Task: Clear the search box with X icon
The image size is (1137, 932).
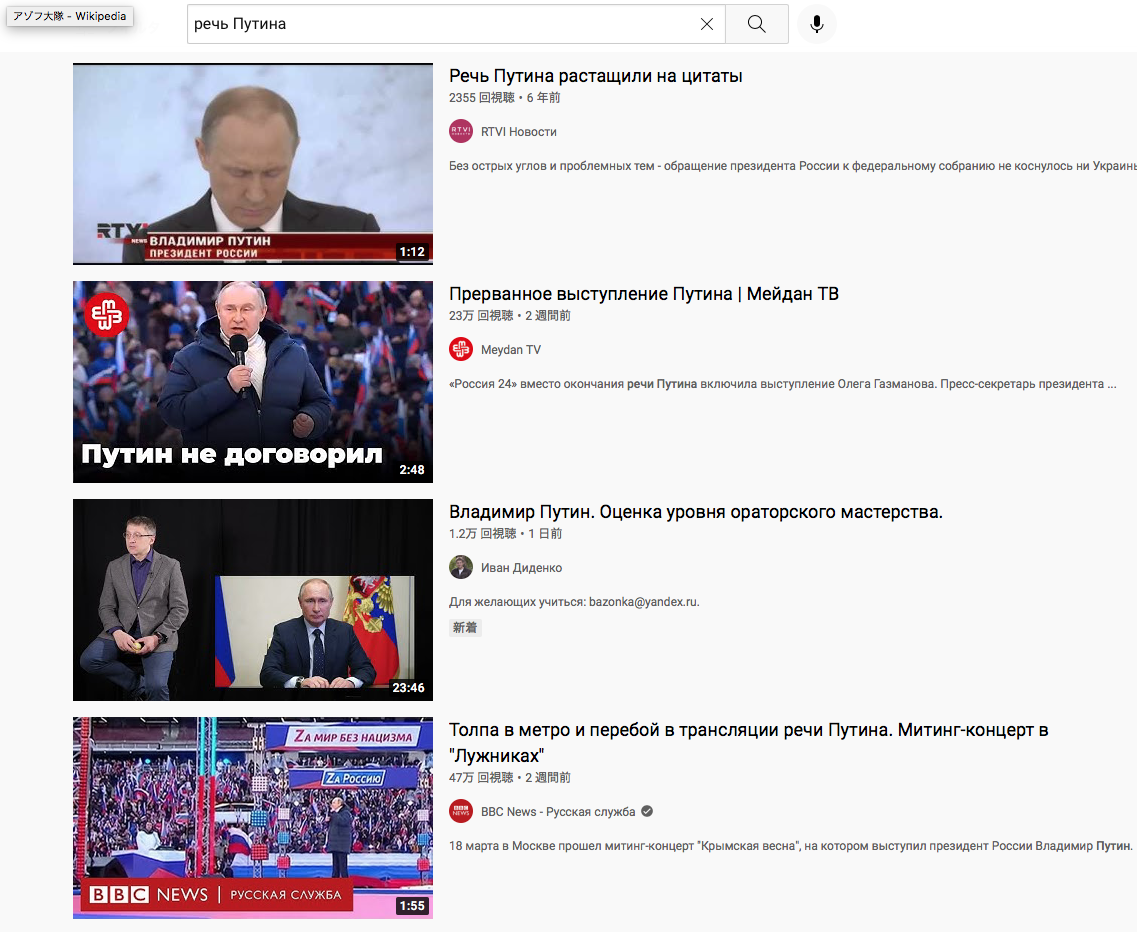Action: click(x=707, y=24)
